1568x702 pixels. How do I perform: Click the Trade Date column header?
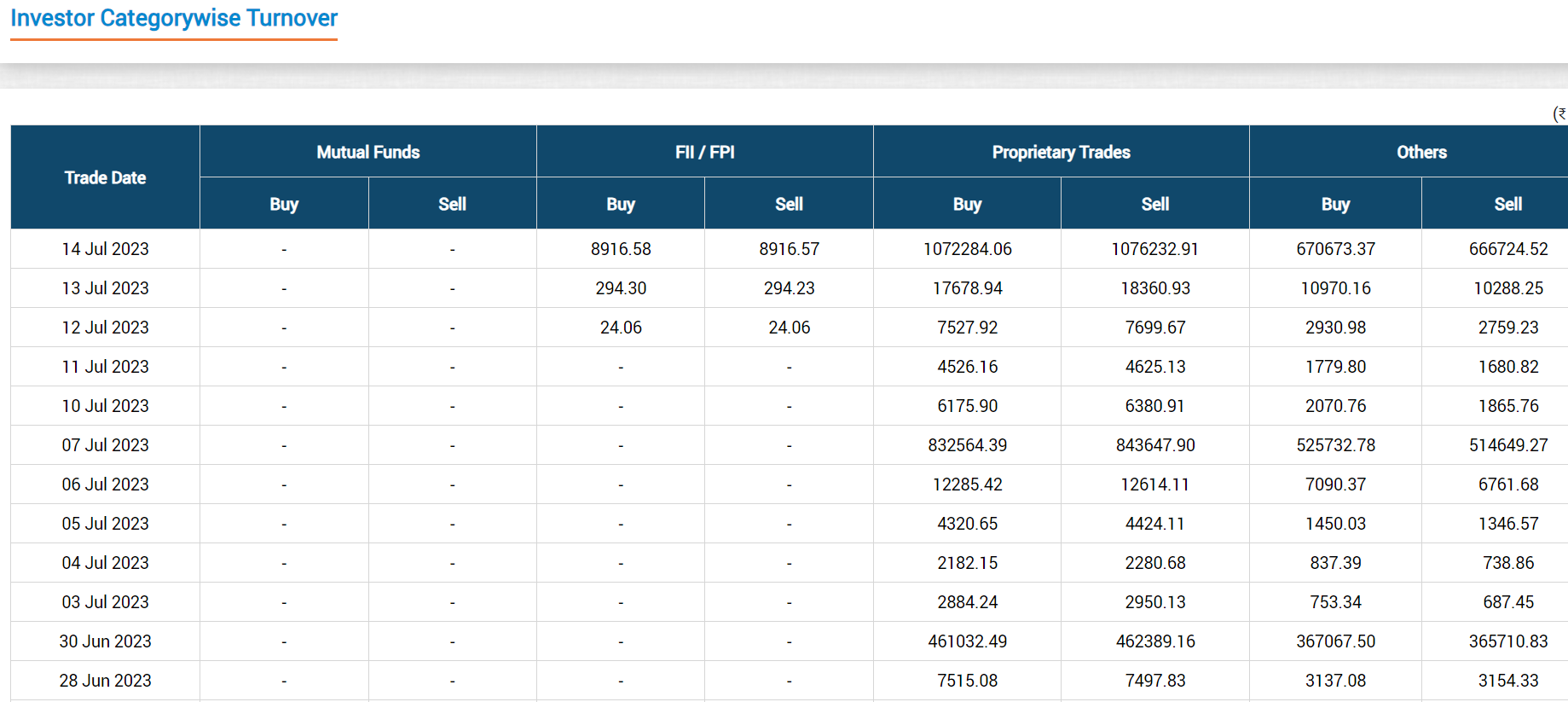(x=105, y=177)
